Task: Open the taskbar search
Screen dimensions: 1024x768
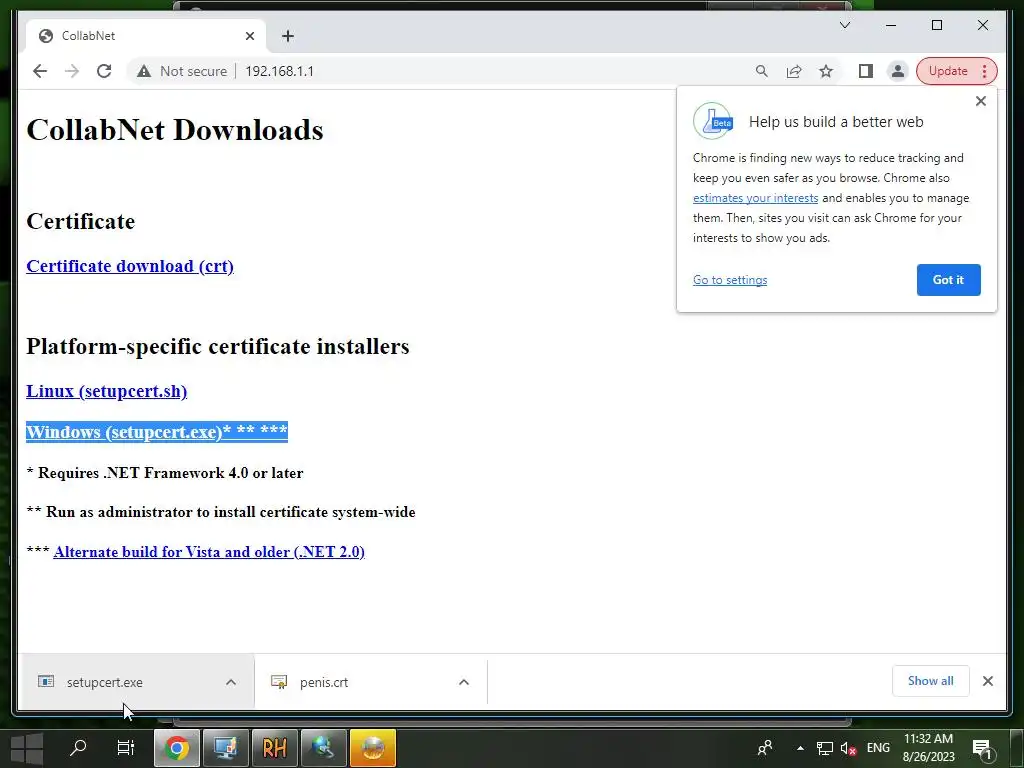Action: [78, 748]
